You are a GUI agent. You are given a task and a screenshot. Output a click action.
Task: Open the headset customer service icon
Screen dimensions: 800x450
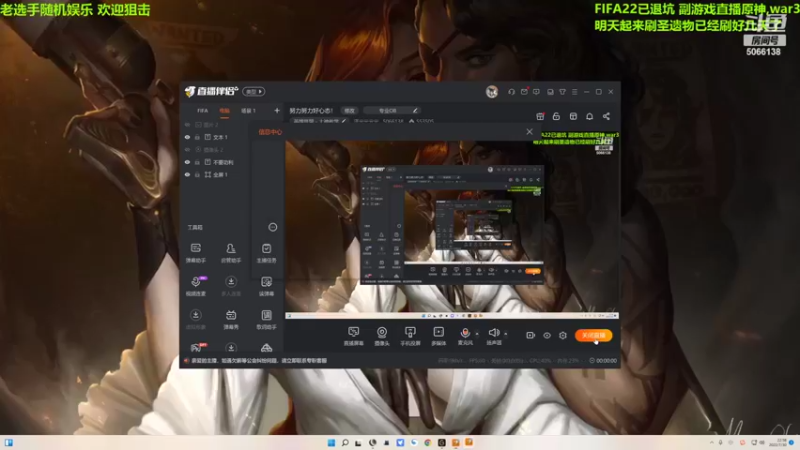pos(511,92)
